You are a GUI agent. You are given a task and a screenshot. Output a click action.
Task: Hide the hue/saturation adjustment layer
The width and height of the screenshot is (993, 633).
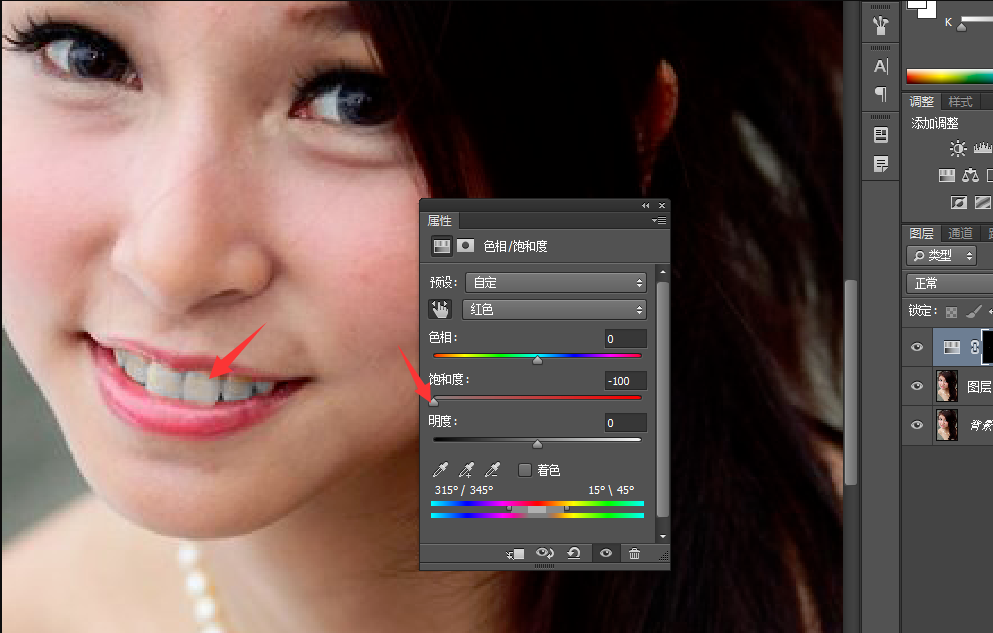(916, 347)
